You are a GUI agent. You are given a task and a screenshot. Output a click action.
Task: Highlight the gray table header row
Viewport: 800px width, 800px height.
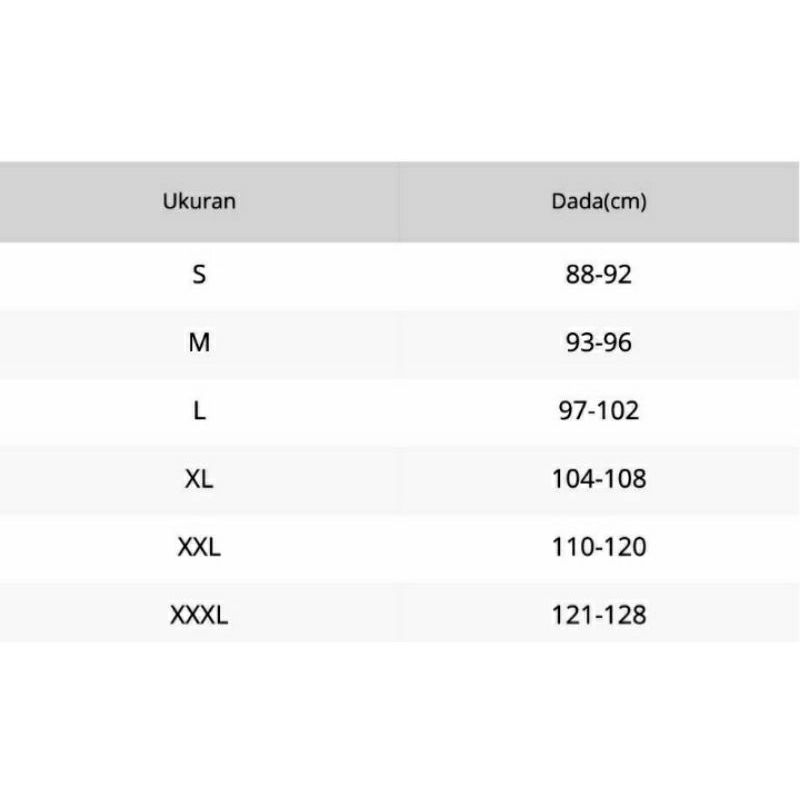pyautogui.click(x=400, y=201)
